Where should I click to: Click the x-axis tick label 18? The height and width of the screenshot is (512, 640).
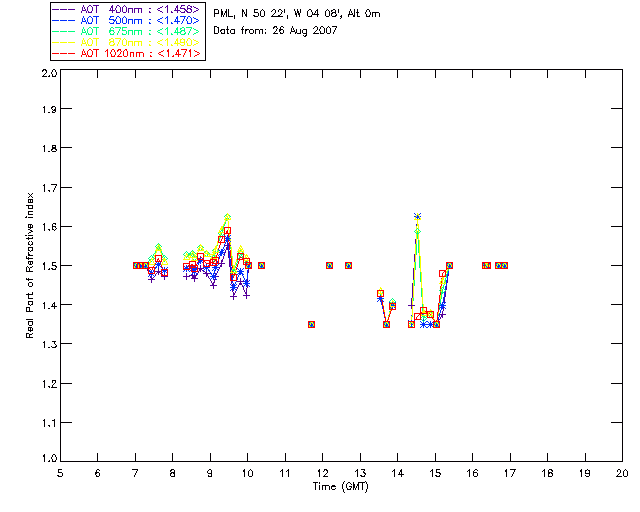pos(547,473)
